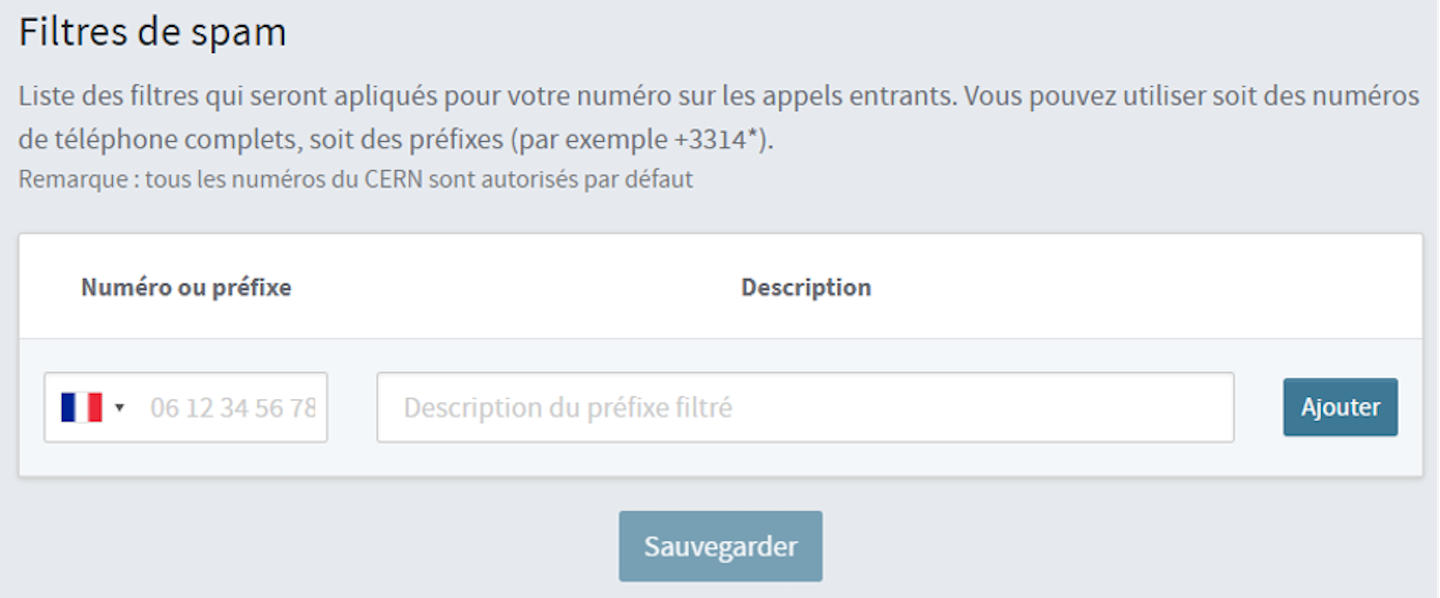Click Sauvegarder to save spam filters
This screenshot has width=1440, height=598.
coord(720,546)
